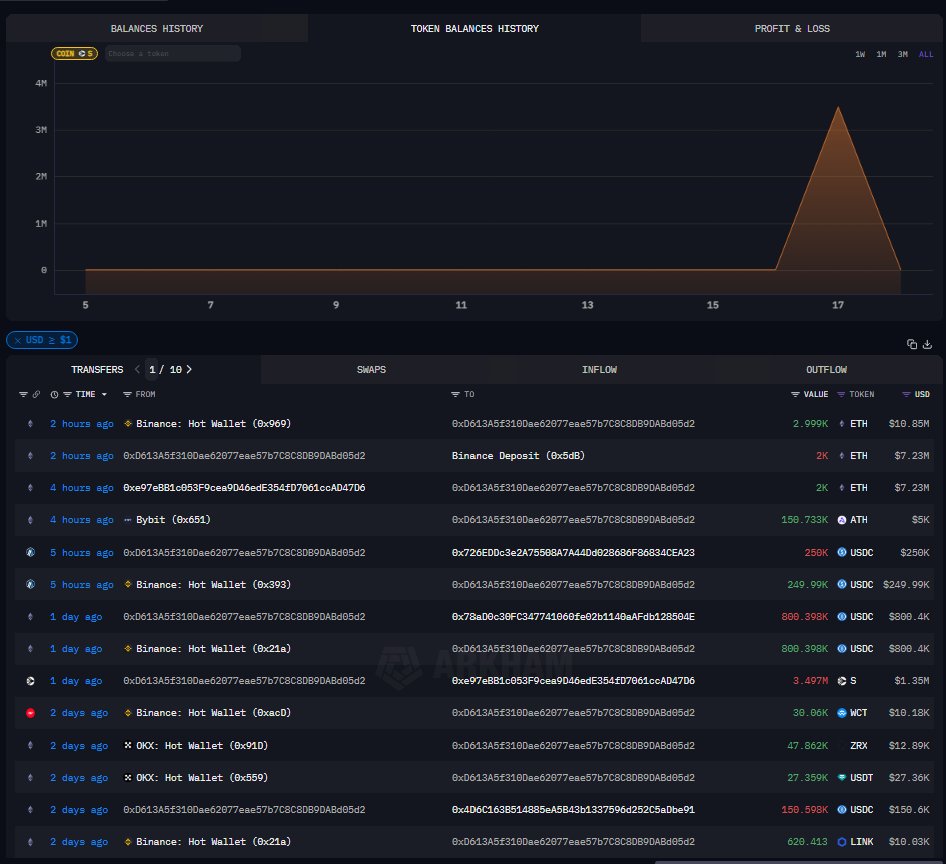946x864 pixels.
Task: Open '4 hours ago' timestamp in Bybit row
Action: click(x=81, y=519)
